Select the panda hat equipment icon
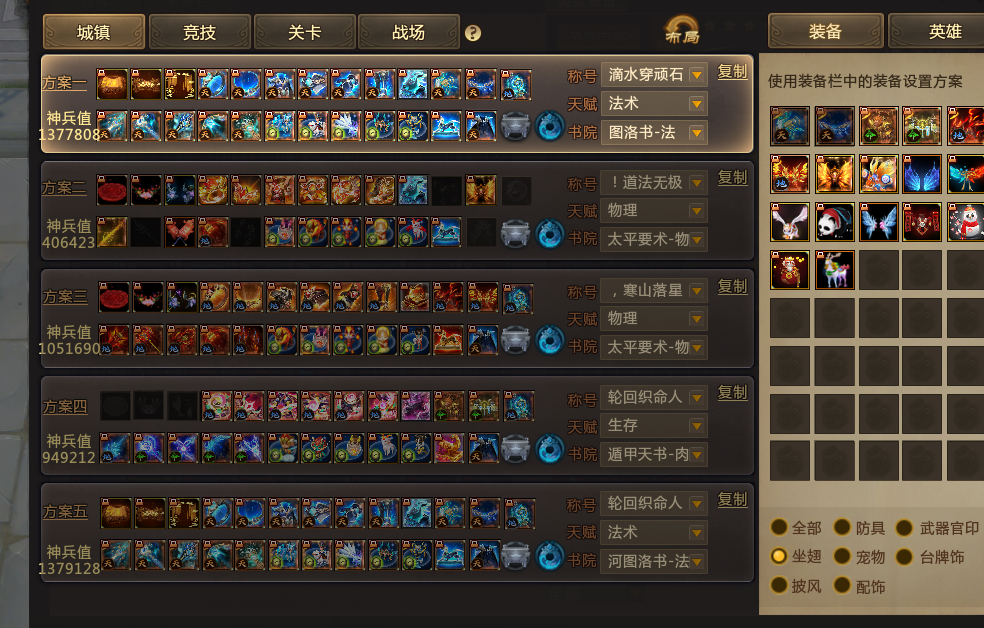 coord(834,222)
